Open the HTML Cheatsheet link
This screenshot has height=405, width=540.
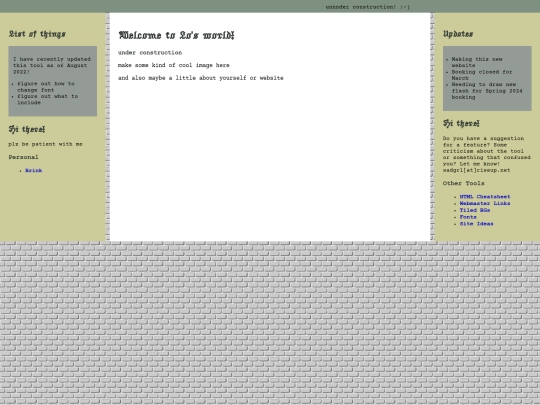(485, 197)
